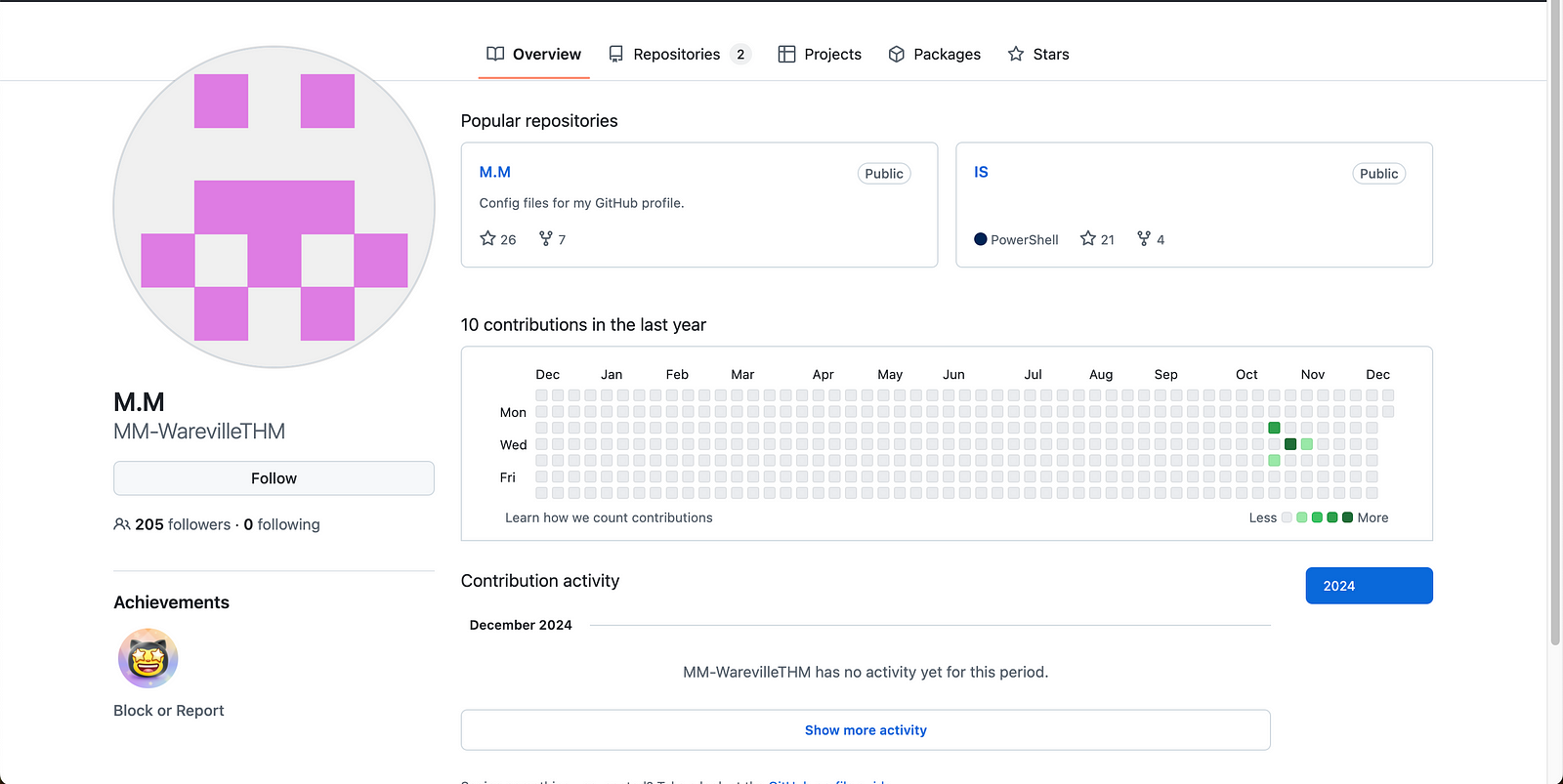Click the 'Popular repositories' heading
The width and height of the screenshot is (1563, 784).
click(539, 121)
